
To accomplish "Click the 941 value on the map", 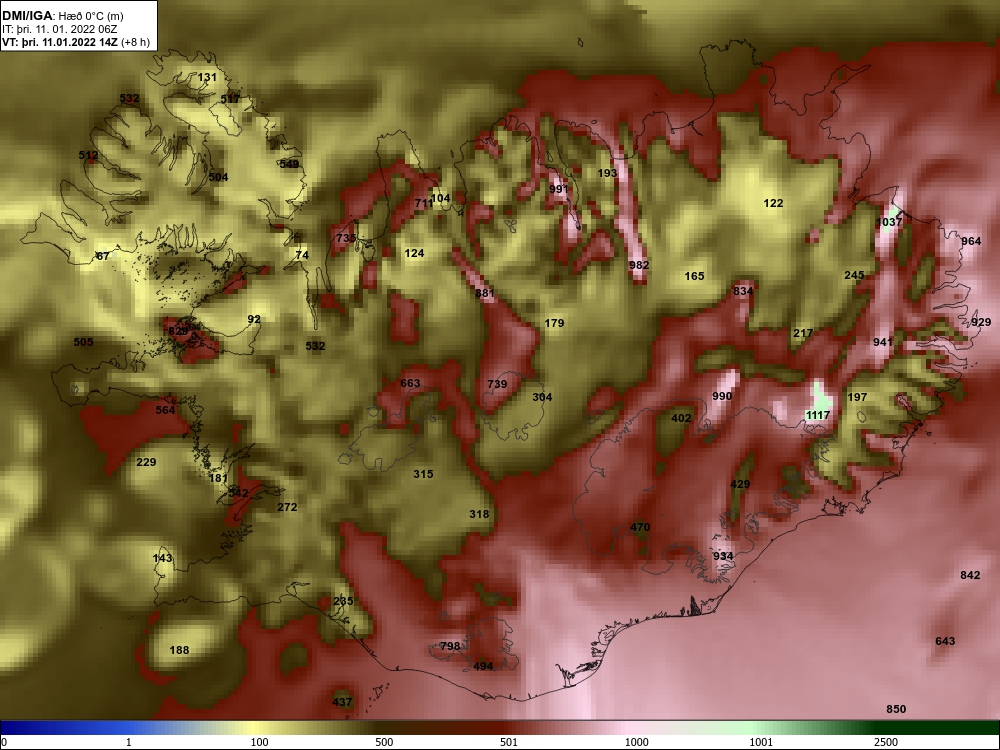I will pos(883,342).
